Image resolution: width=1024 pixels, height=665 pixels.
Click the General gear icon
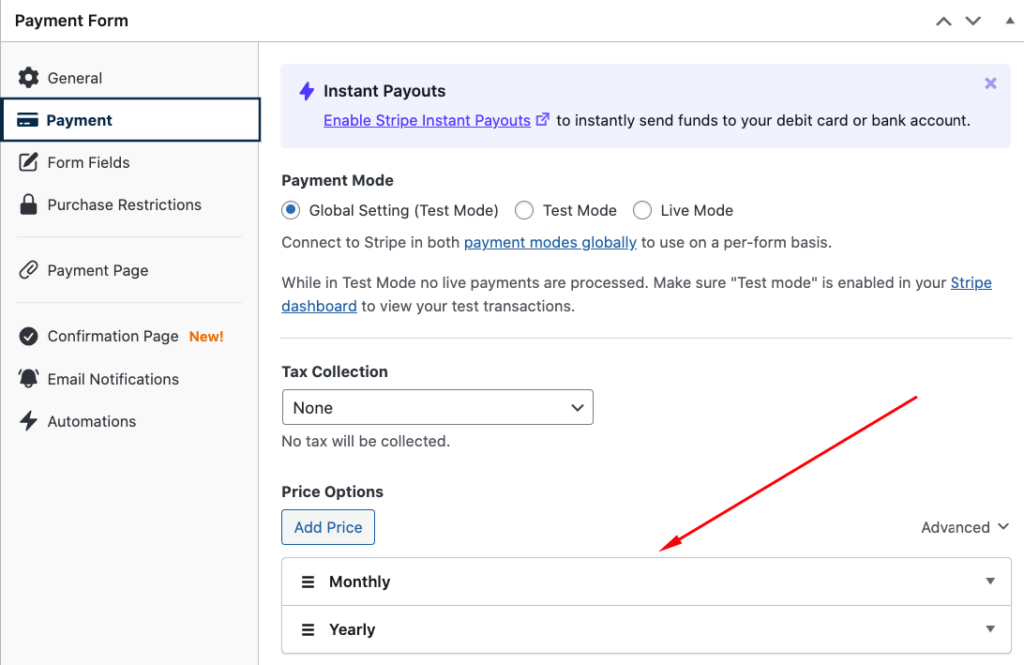(x=29, y=78)
